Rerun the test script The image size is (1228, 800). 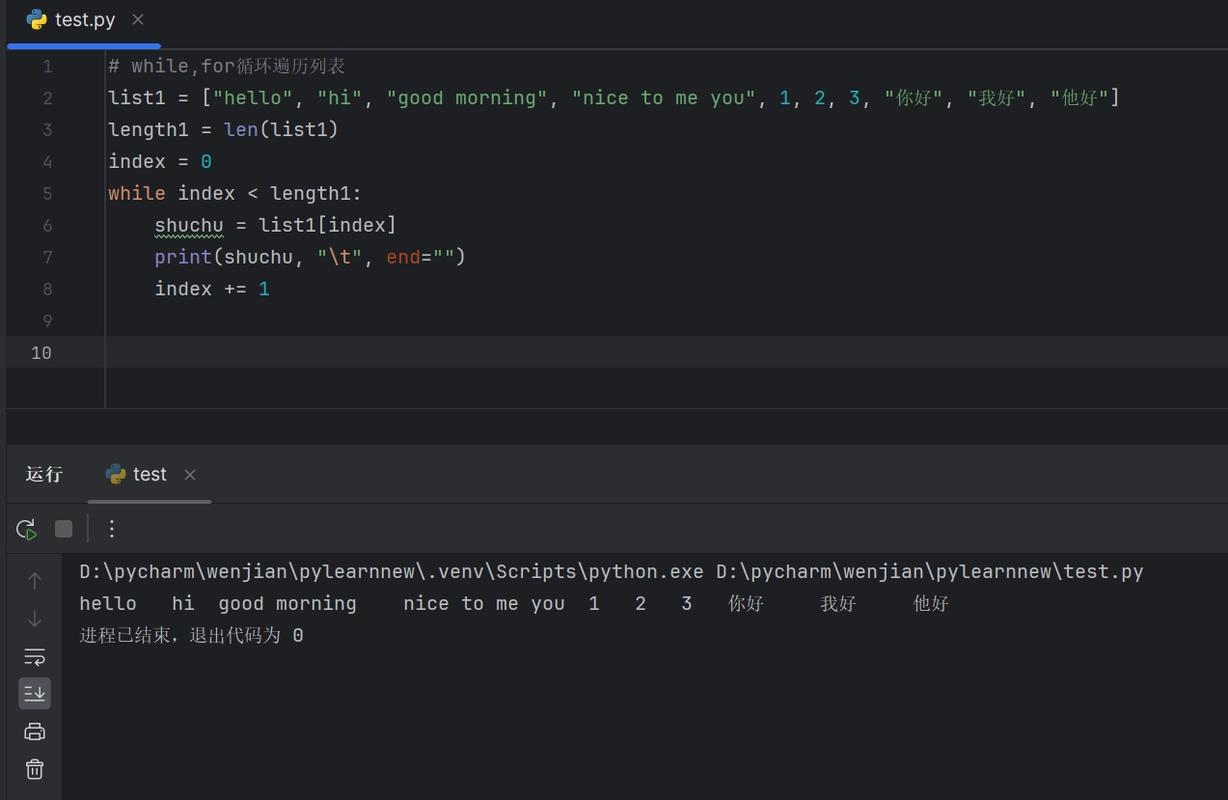click(x=27, y=529)
